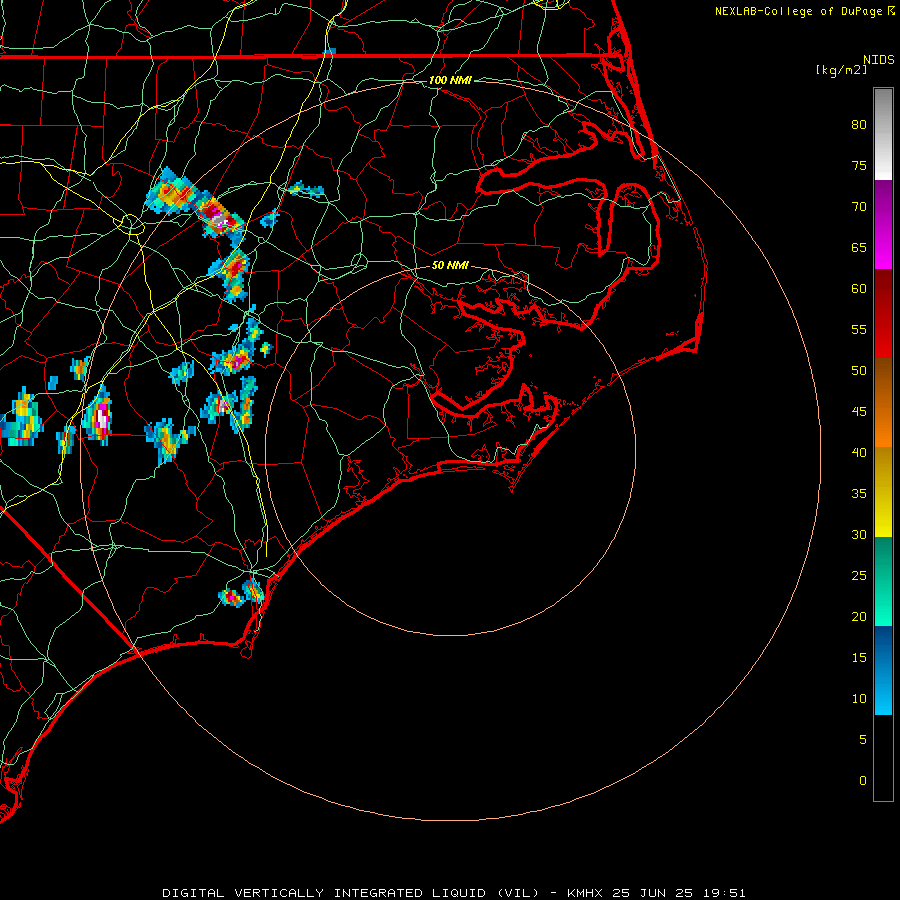This screenshot has height=900, width=900.
Task: Pick the magenta-purple segment of color bar
Action: pos(883,224)
